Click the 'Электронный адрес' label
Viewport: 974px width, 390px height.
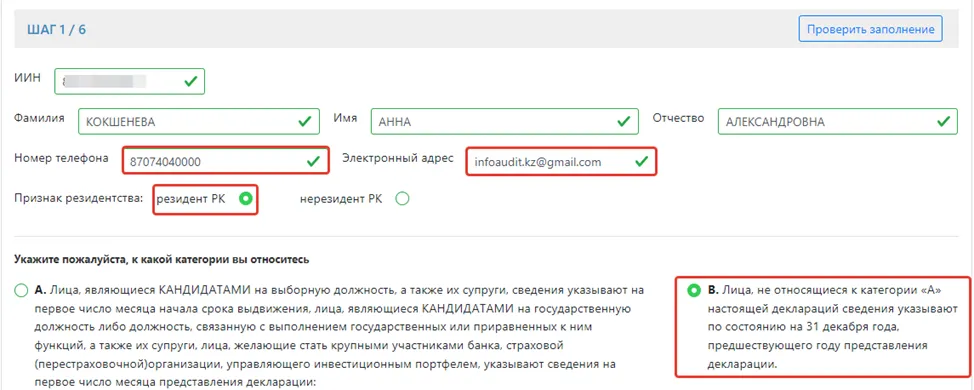point(399,158)
